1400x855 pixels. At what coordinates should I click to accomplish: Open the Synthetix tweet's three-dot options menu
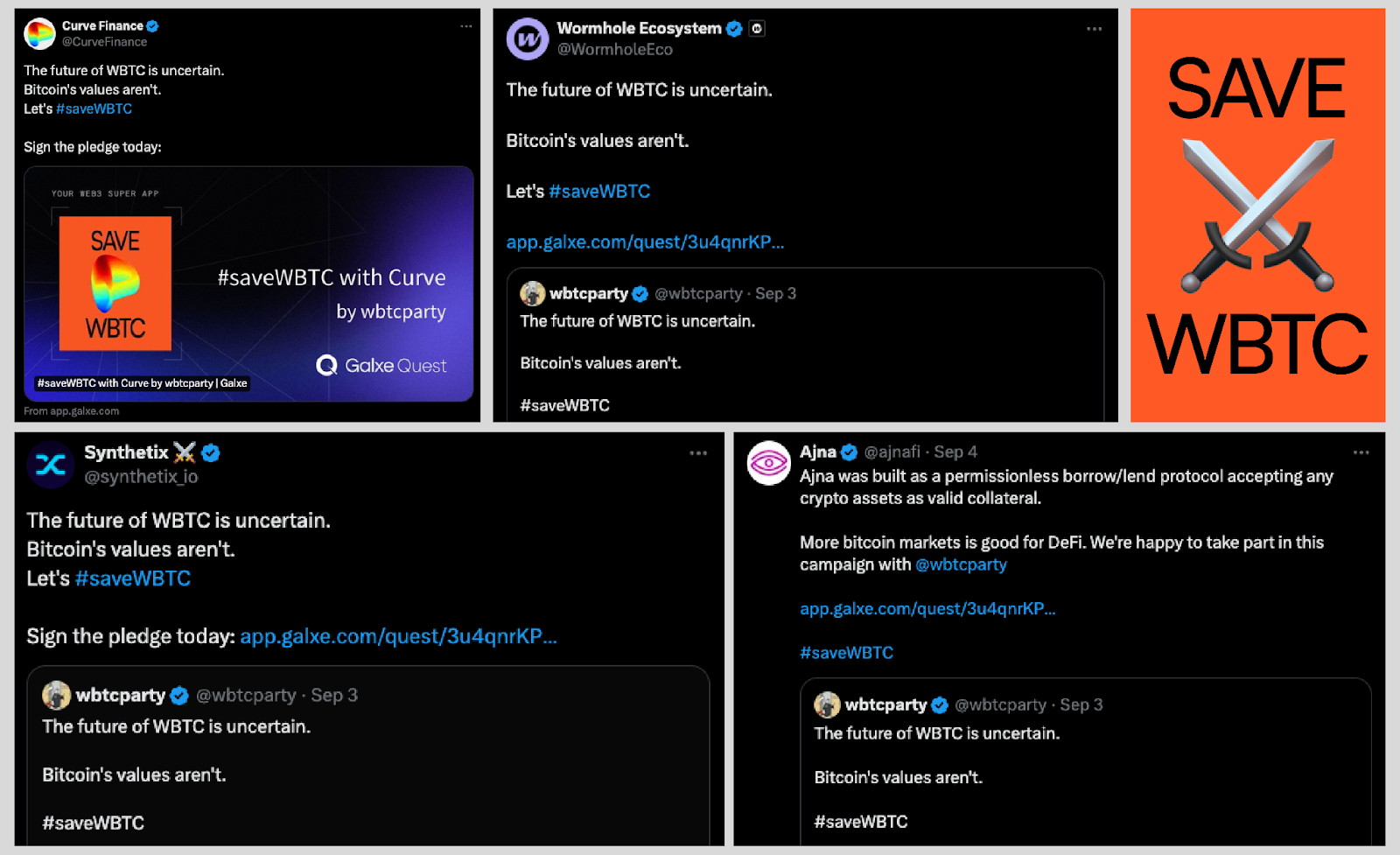coord(698,453)
